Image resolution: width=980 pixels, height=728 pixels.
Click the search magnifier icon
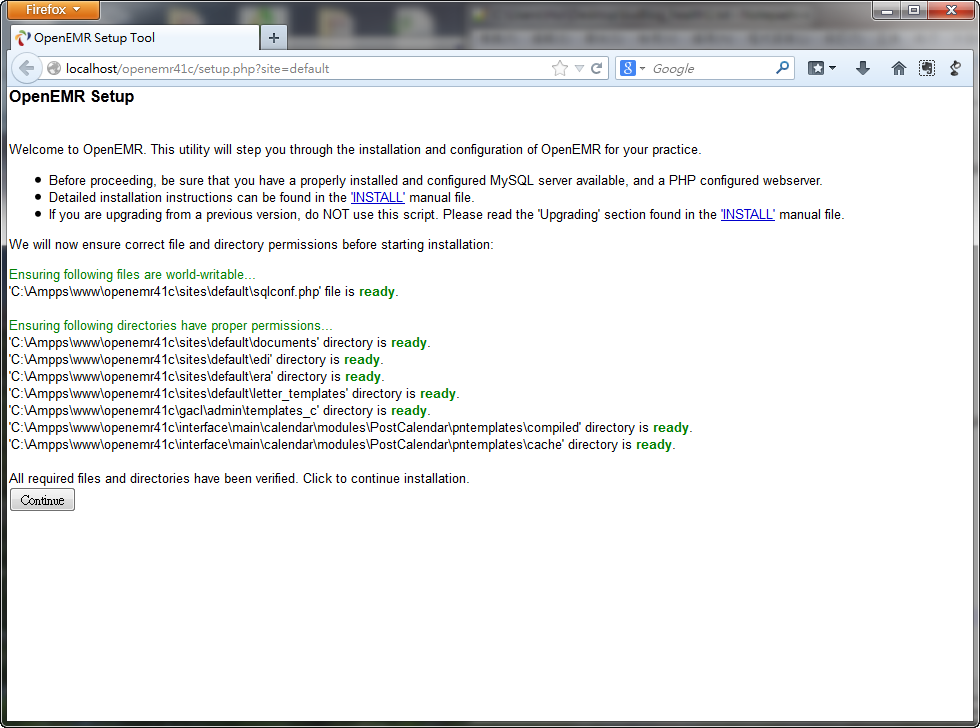782,68
